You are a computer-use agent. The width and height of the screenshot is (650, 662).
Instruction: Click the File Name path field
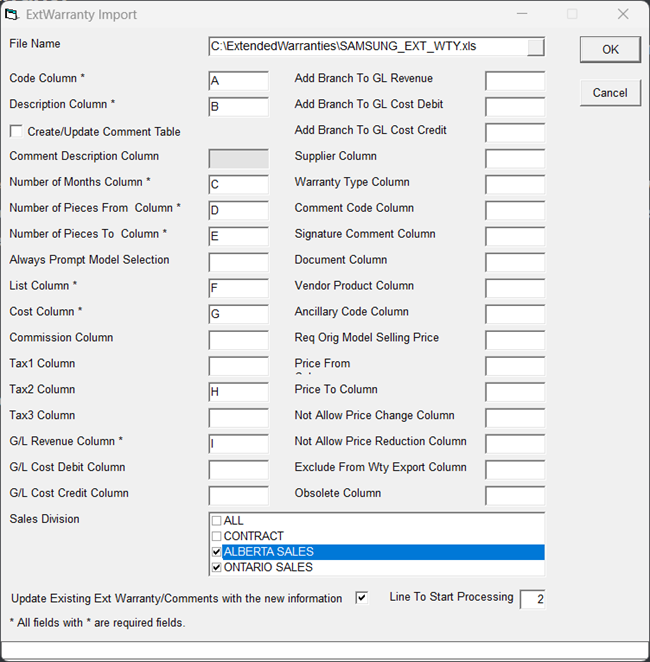(x=366, y=47)
